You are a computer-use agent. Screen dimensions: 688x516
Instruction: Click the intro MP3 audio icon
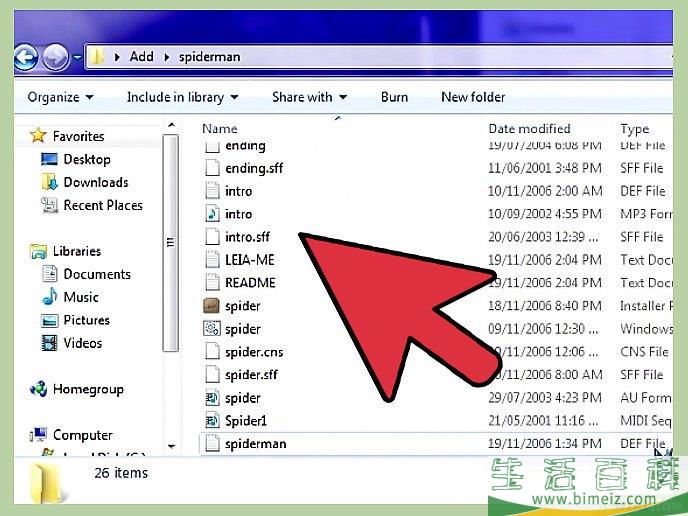[212, 214]
